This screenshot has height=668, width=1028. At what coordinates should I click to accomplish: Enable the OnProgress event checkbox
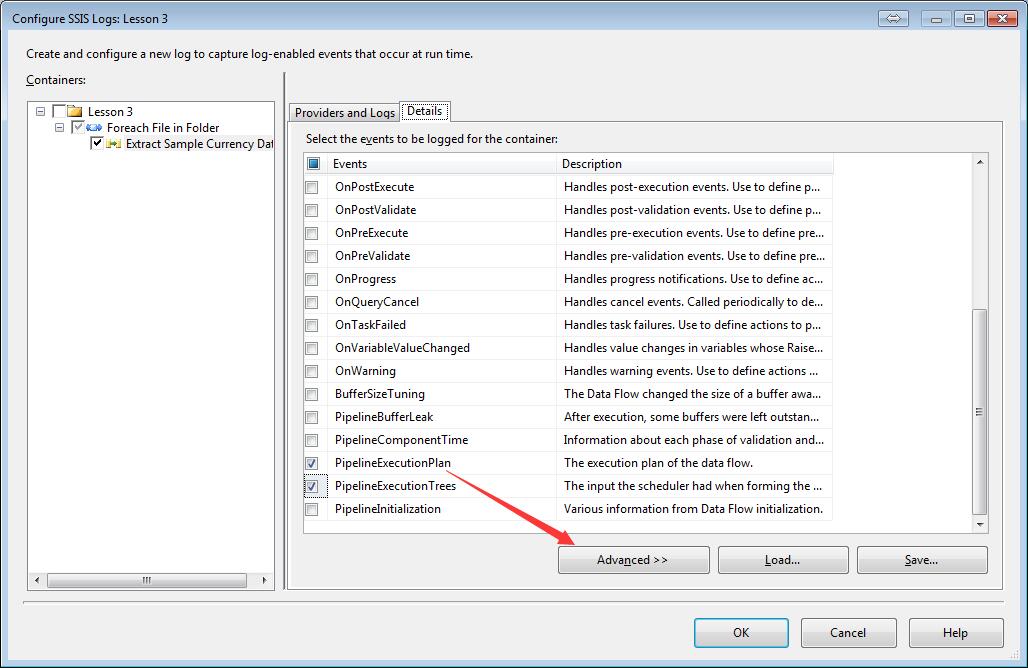312,279
